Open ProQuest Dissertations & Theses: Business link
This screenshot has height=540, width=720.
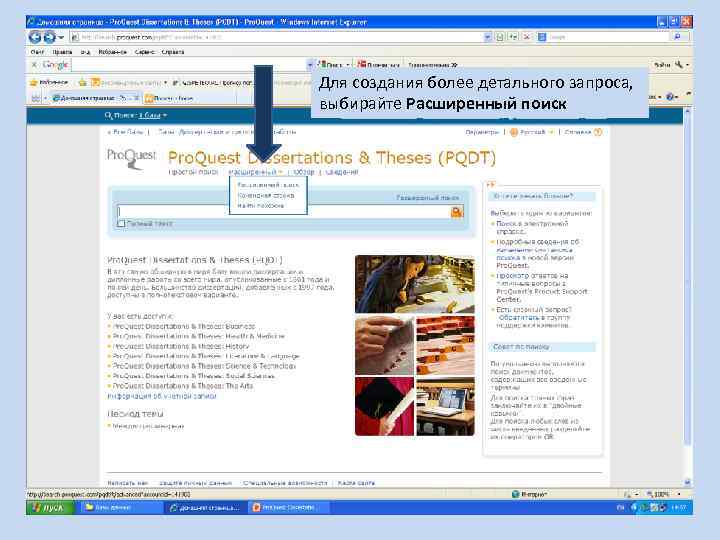point(183,326)
